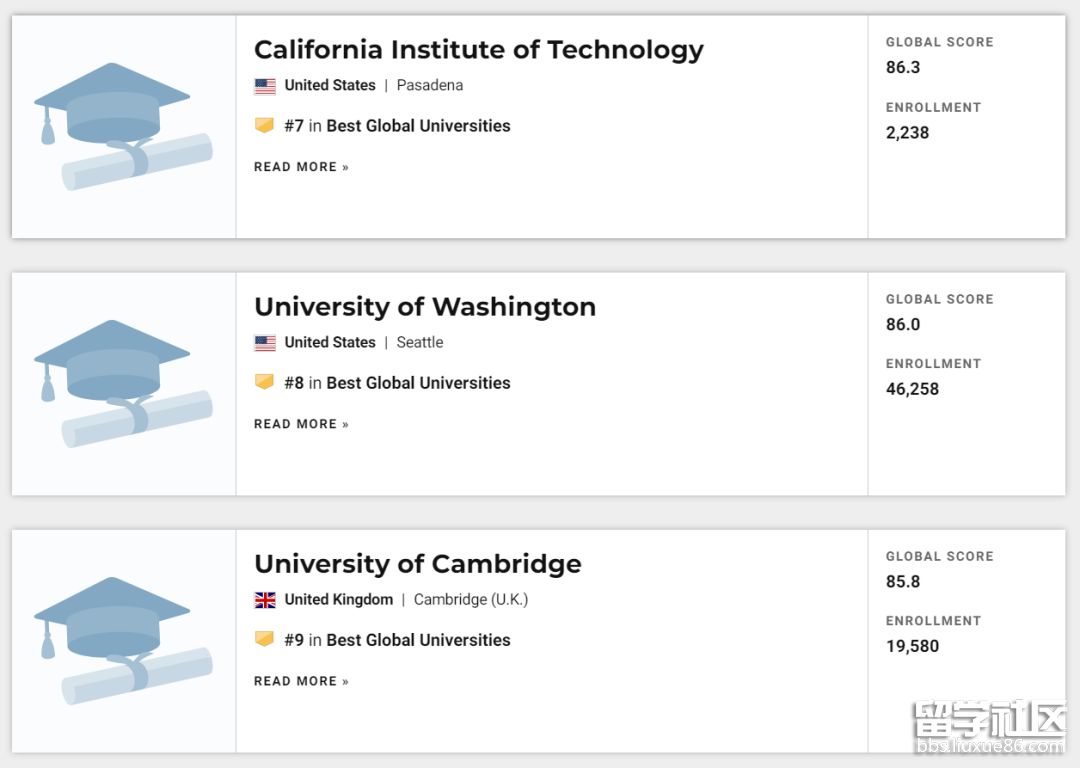Click the United Kingdom flag icon

pyautogui.click(x=265, y=600)
